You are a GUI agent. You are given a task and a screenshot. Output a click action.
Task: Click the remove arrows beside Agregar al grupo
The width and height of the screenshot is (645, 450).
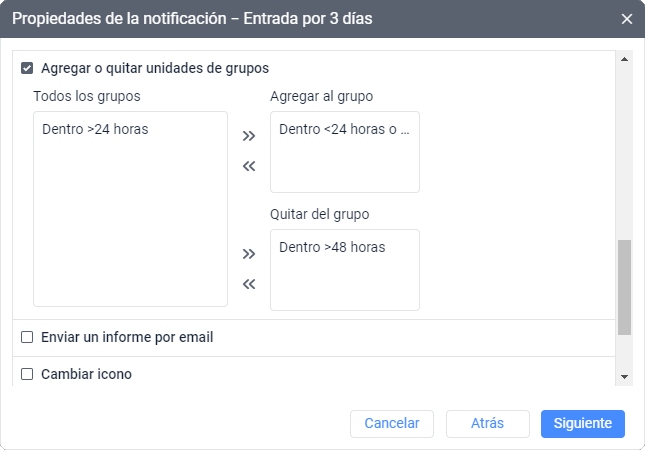pos(249,166)
